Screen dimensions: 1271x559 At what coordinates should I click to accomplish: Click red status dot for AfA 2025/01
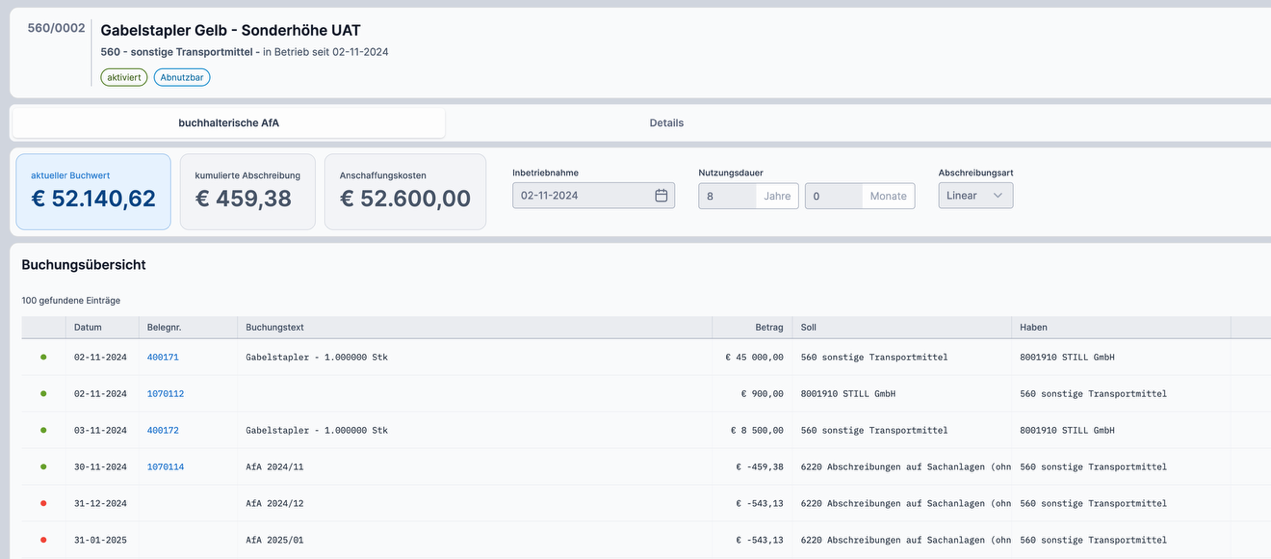tap(43, 541)
